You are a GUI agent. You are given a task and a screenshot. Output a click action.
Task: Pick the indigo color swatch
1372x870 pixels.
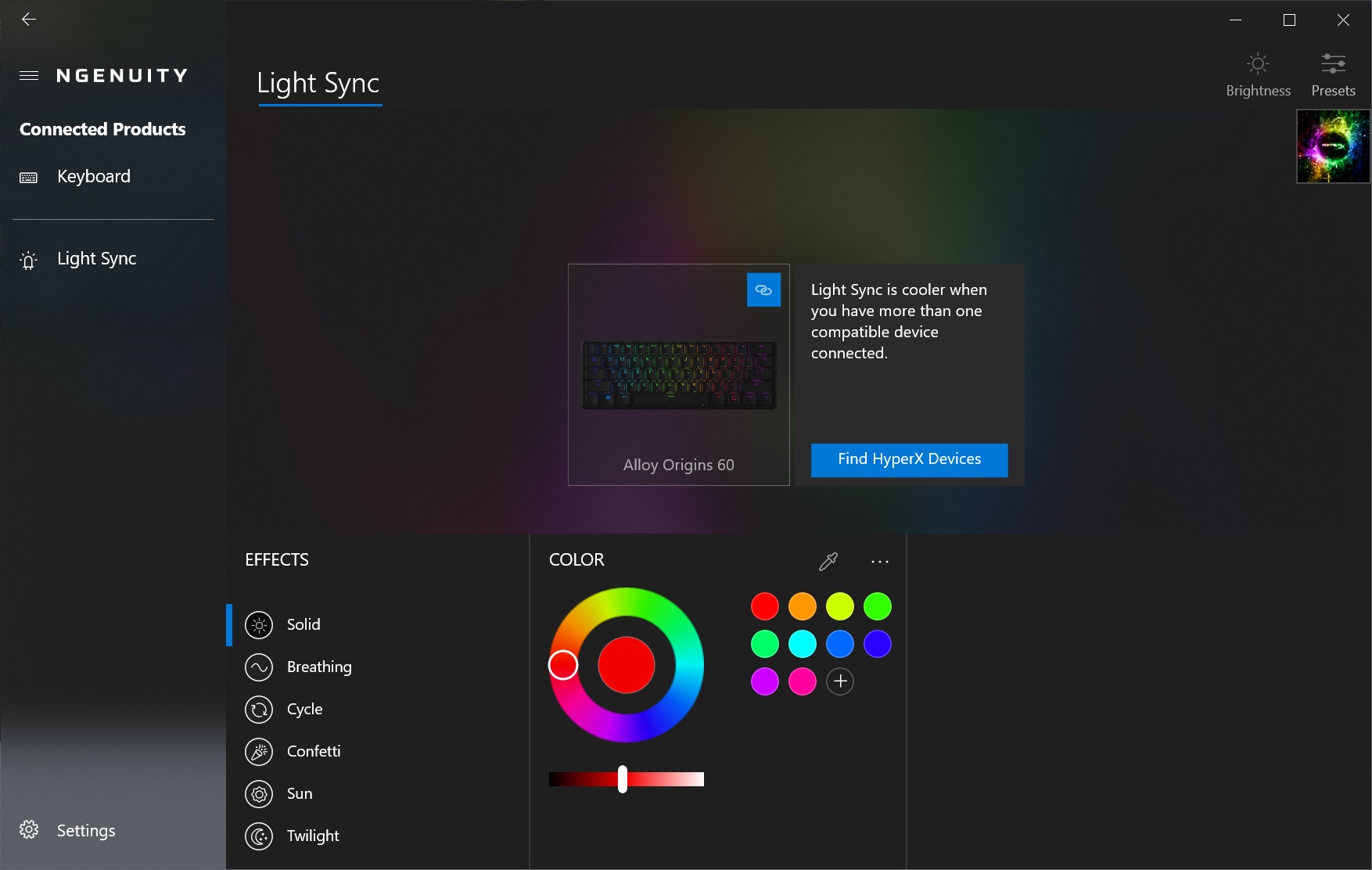point(878,644)
